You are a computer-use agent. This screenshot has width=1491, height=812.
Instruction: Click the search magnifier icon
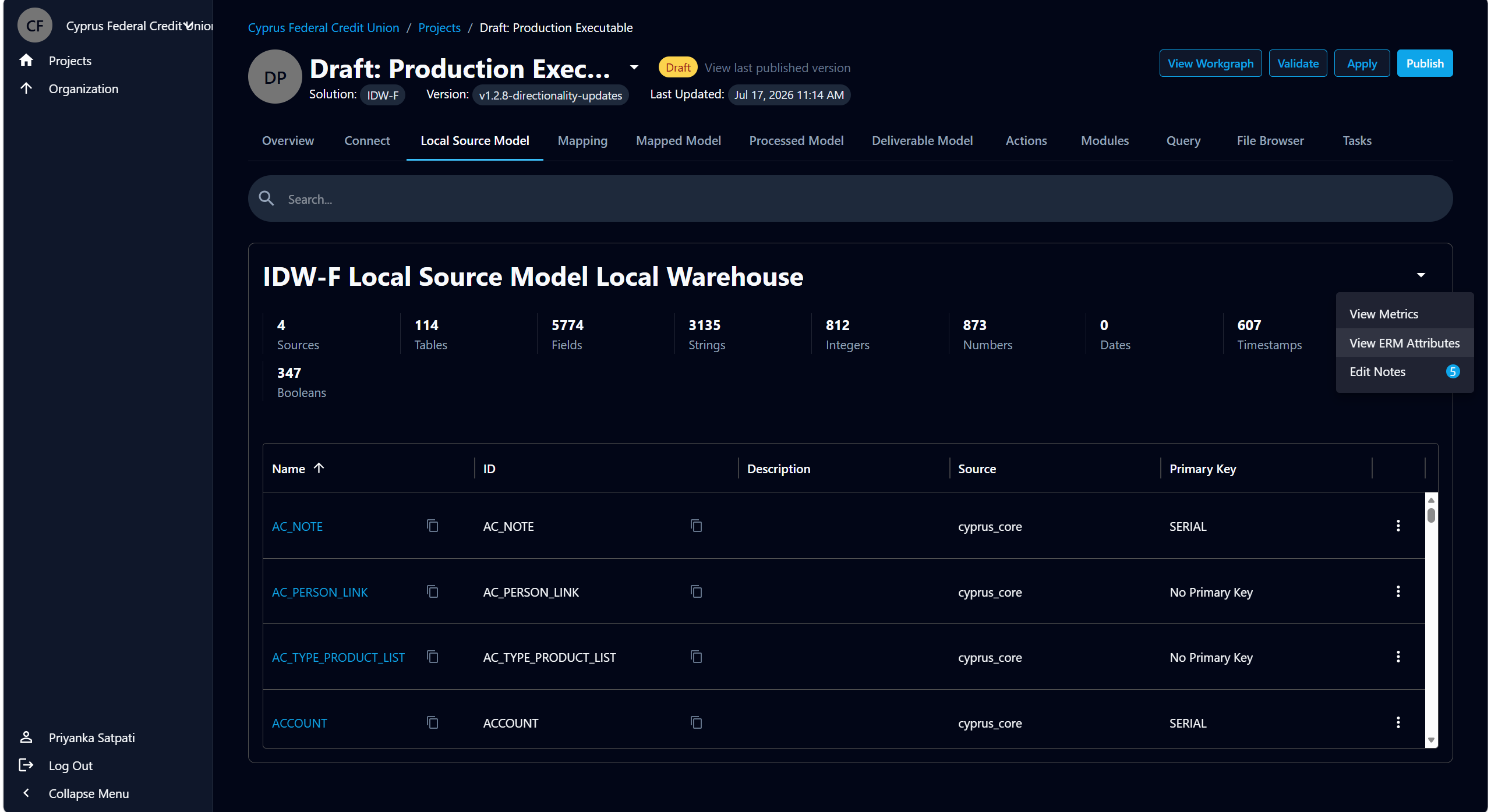point(267,198)
